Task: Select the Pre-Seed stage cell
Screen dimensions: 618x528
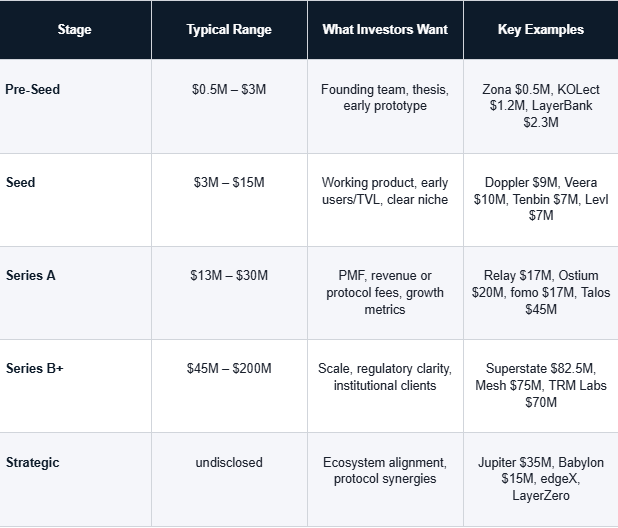Action: 75,106
